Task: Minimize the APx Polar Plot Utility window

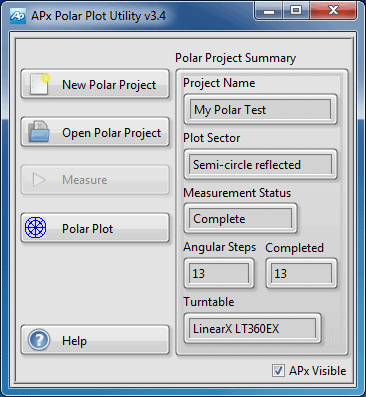Action: (269, 11)
